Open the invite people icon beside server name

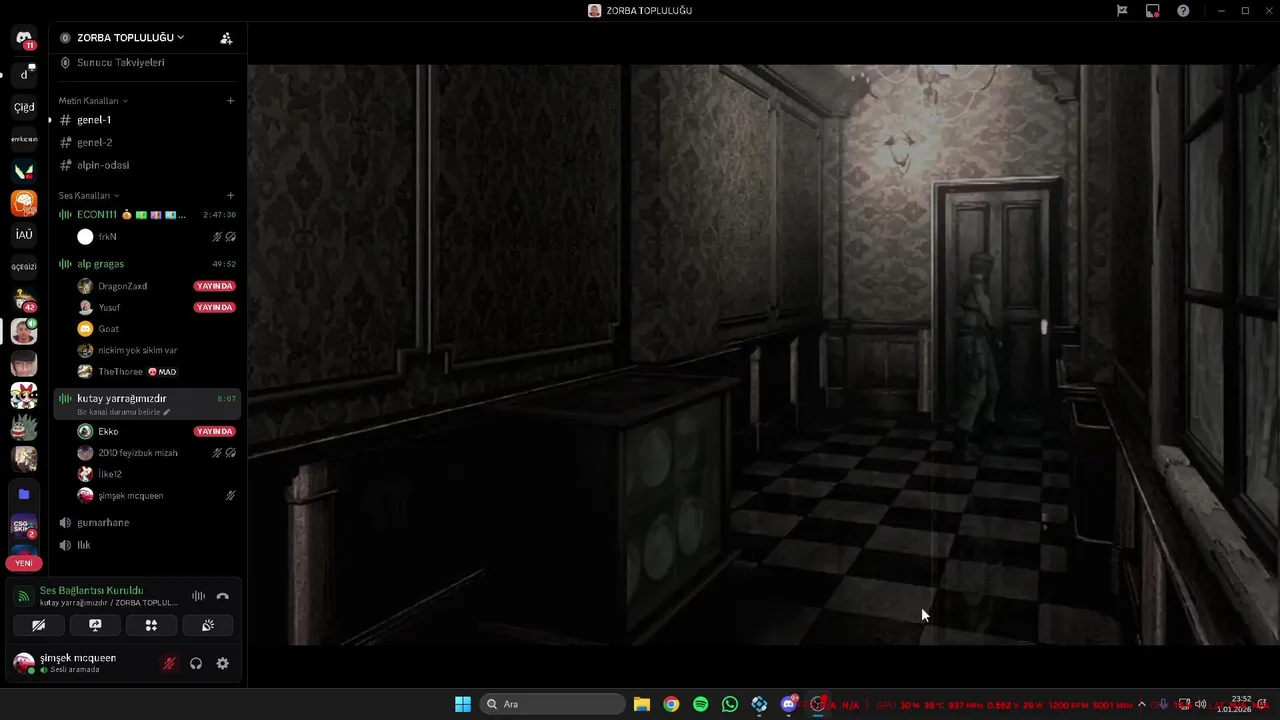coord(226,38)
